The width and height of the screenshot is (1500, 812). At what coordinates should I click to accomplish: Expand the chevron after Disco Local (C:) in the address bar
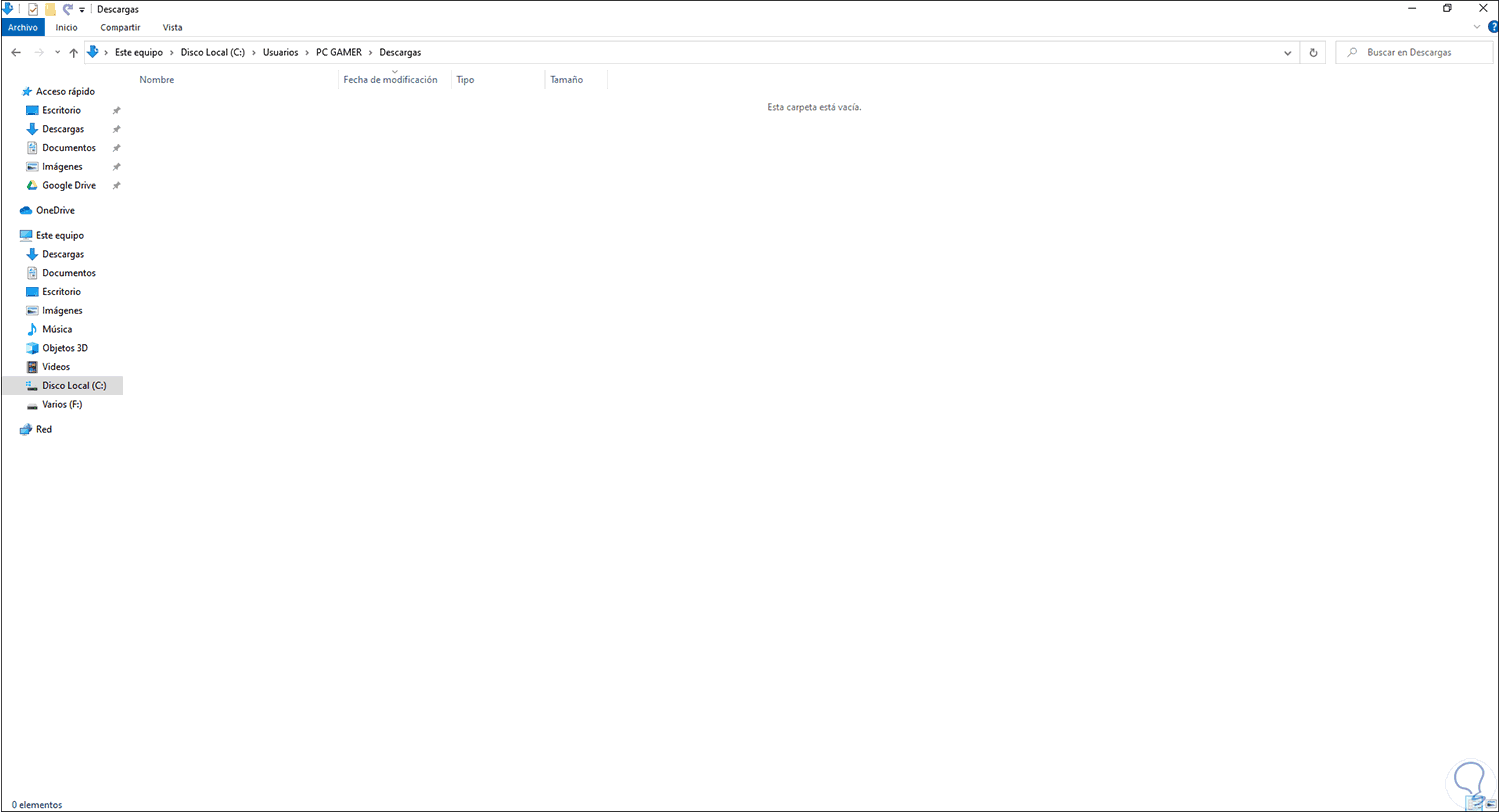tap(254, 52)
